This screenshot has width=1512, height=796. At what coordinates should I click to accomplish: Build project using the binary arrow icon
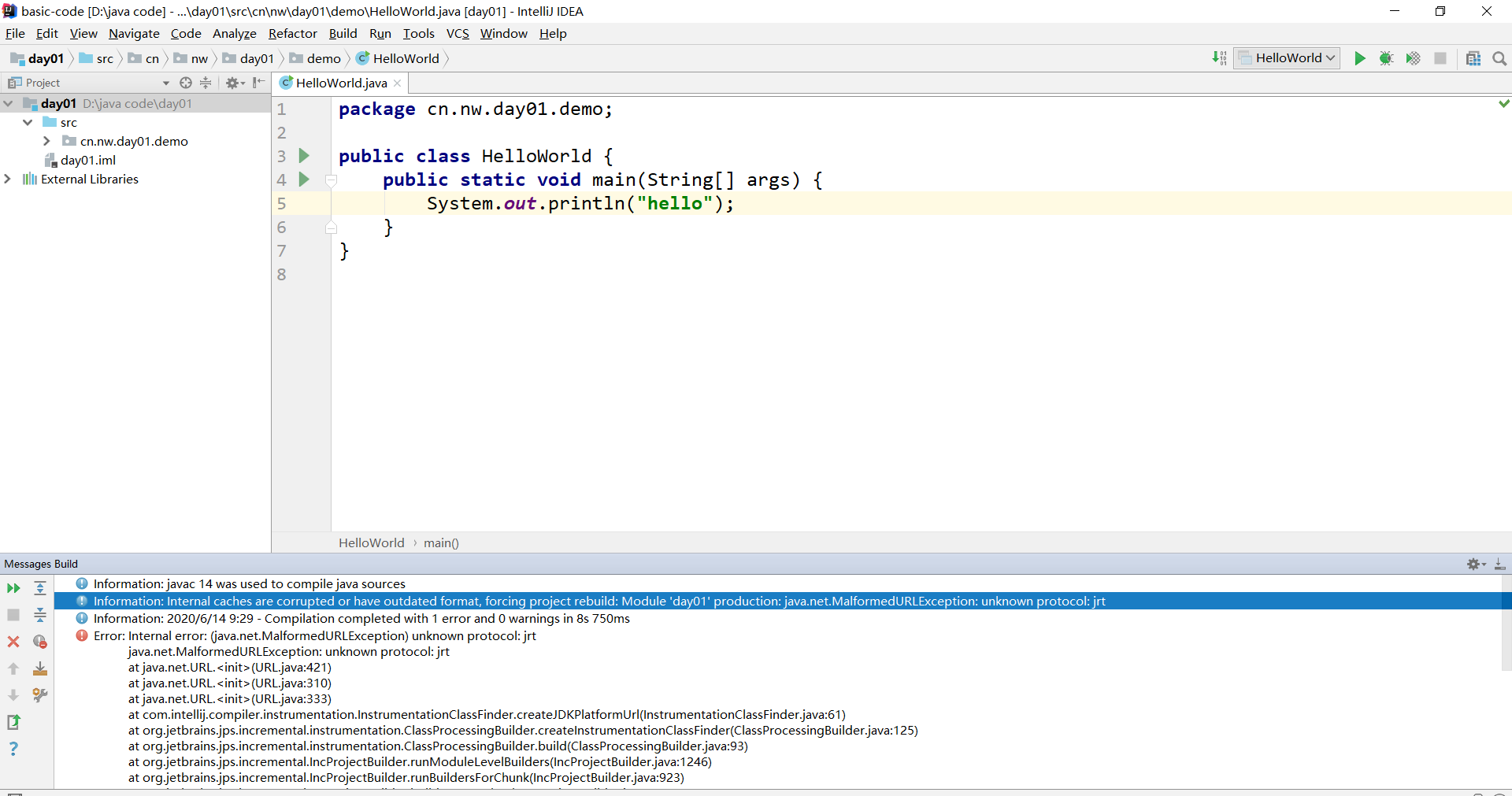pos(1219,58)
